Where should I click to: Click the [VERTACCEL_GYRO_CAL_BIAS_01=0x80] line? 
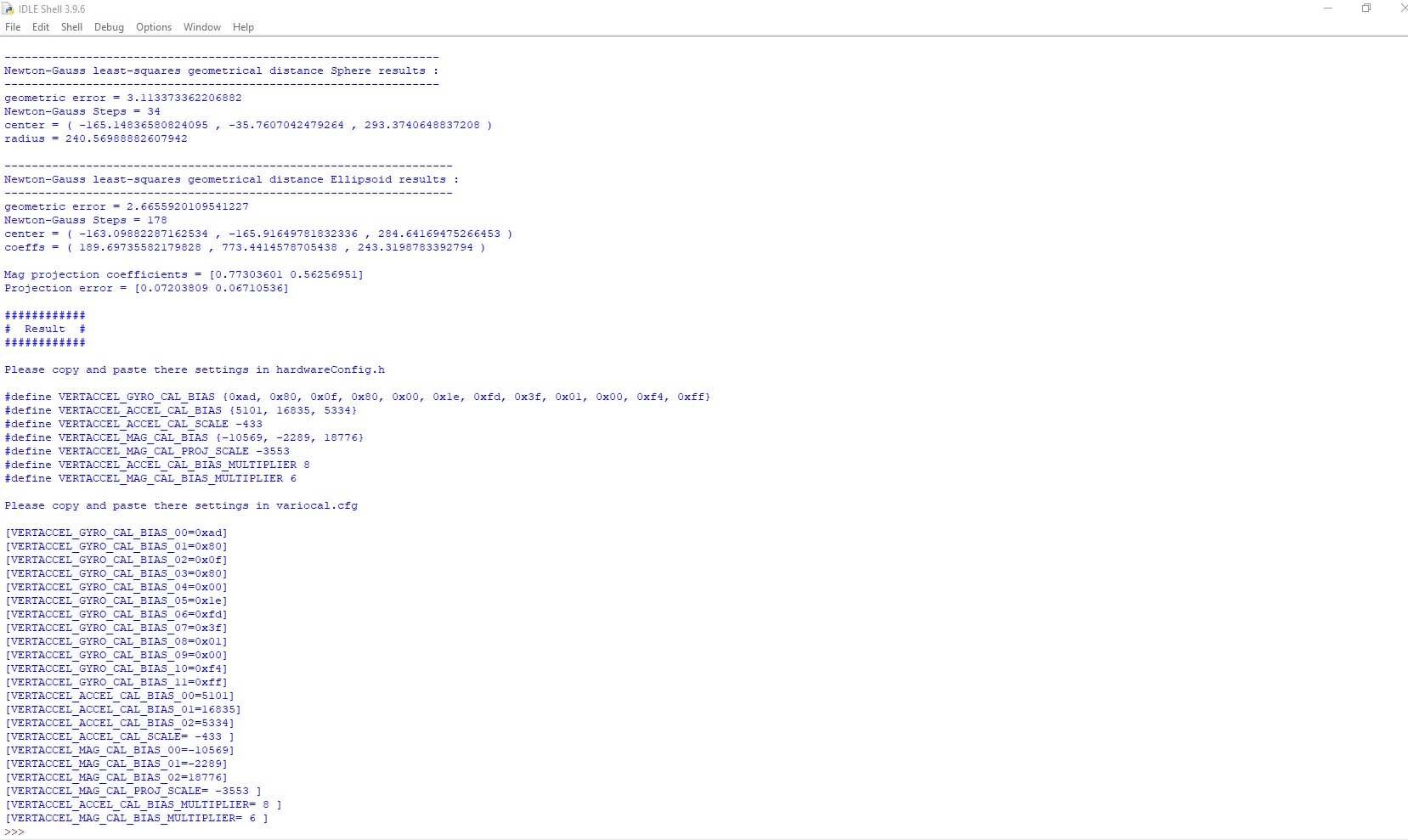point(116,546)
